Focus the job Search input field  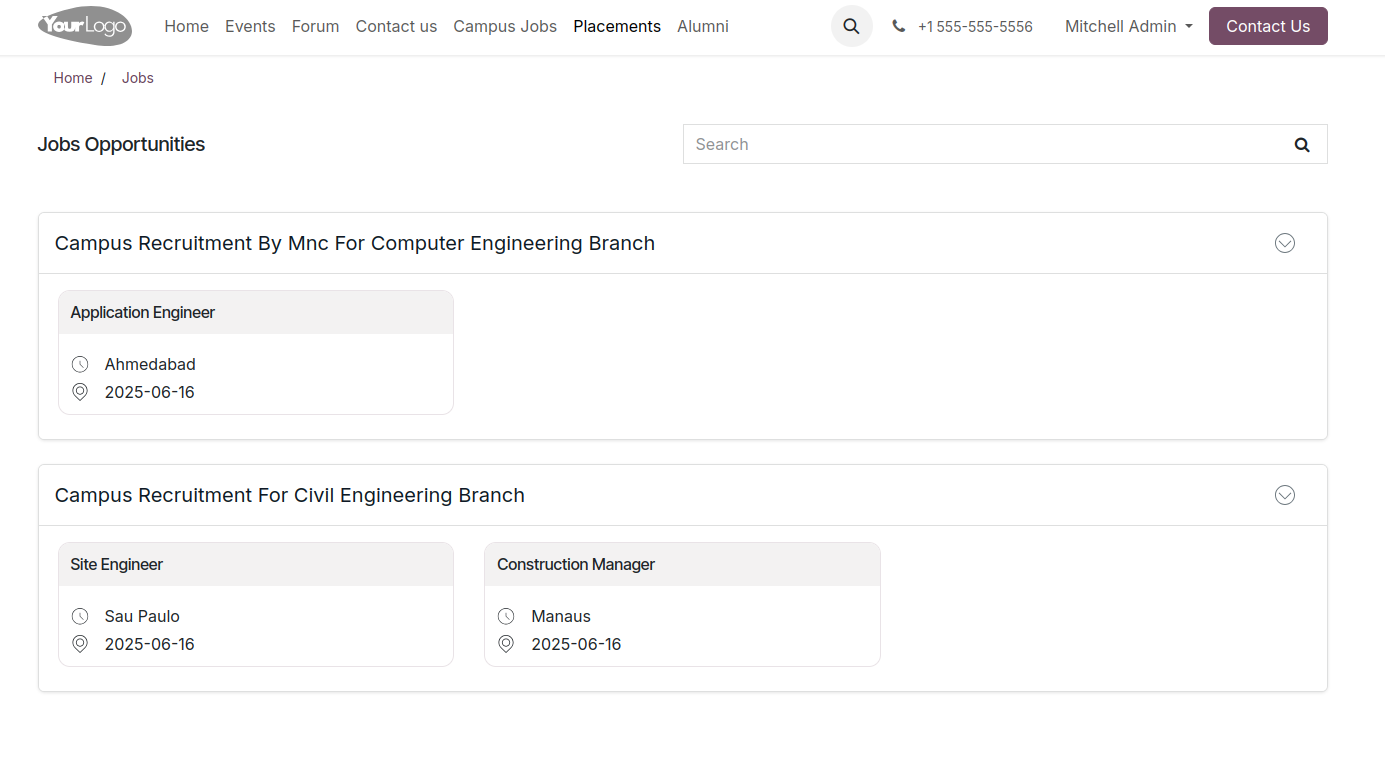pos(981,144)
